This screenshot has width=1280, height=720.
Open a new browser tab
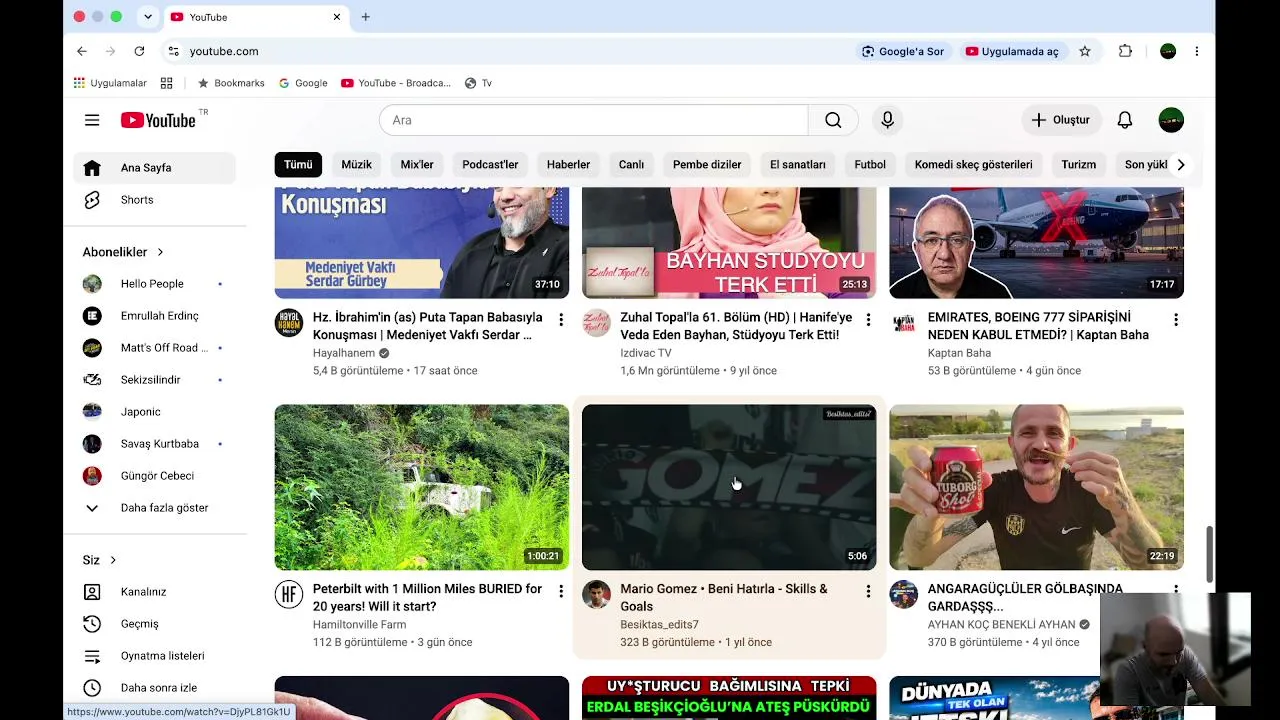click(366, 17)
